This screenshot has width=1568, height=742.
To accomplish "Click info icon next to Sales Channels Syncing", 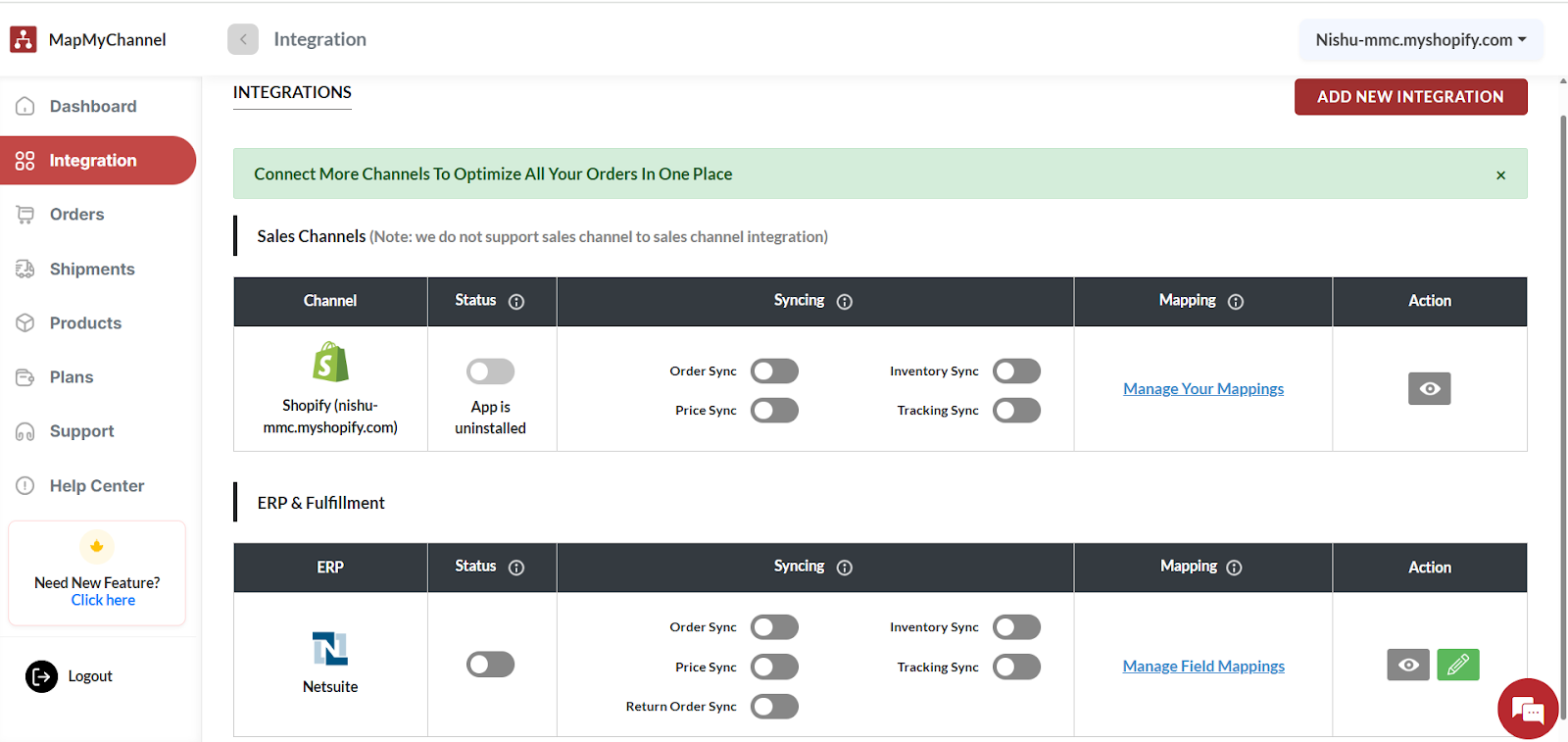I will [844, 302].
